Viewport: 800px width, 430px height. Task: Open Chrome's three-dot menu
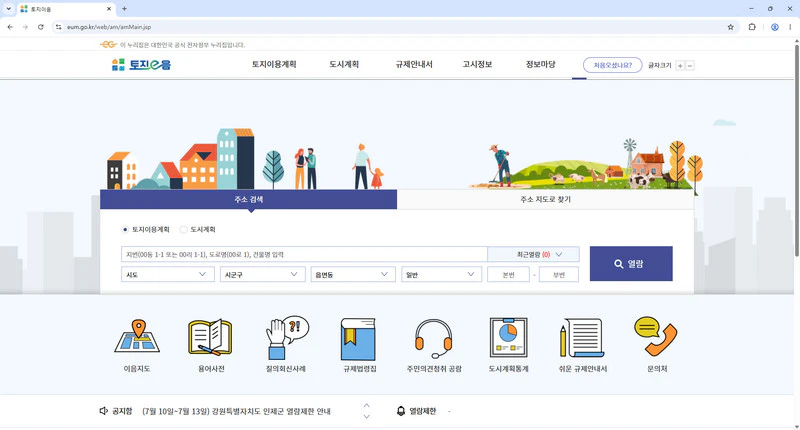790,27
